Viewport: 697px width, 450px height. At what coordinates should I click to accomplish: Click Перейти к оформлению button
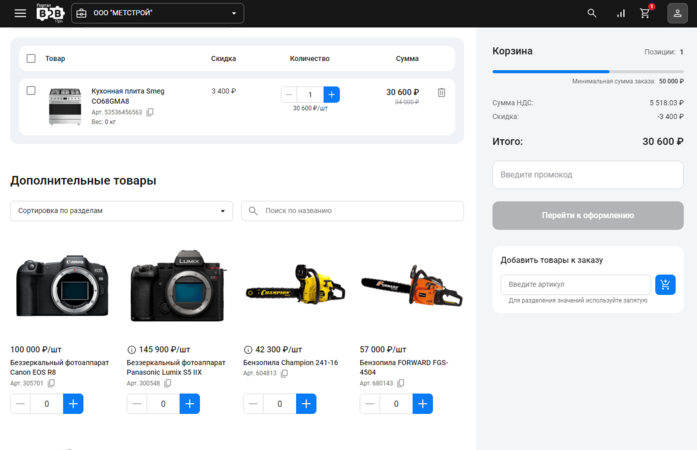[x=588, y=215]
